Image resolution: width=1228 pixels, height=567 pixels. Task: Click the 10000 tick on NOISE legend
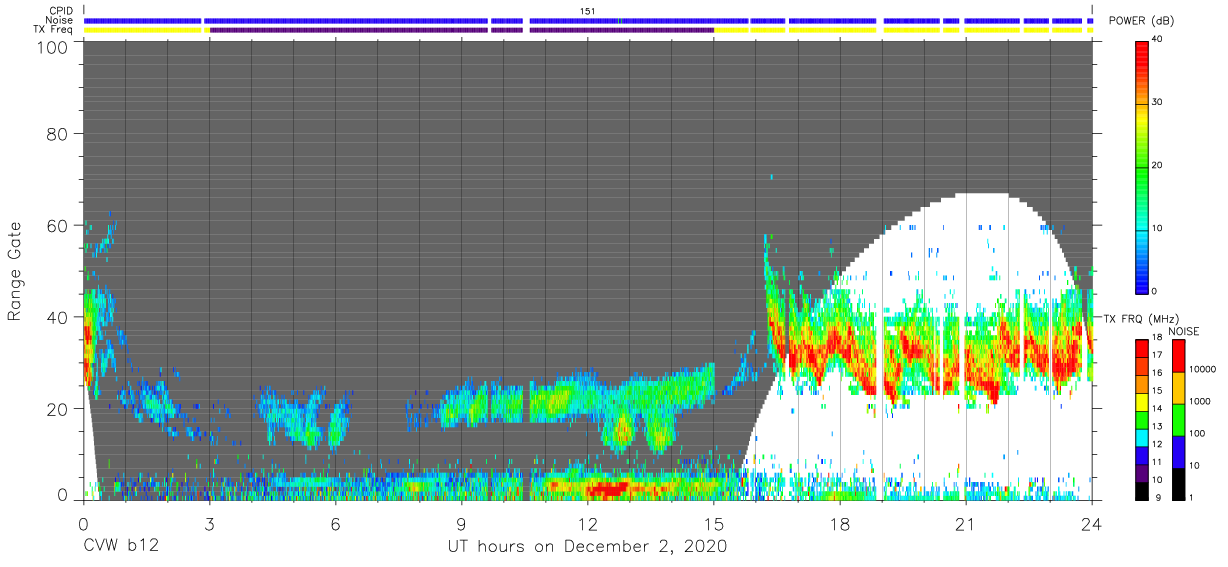click(x=1202, y=369)
